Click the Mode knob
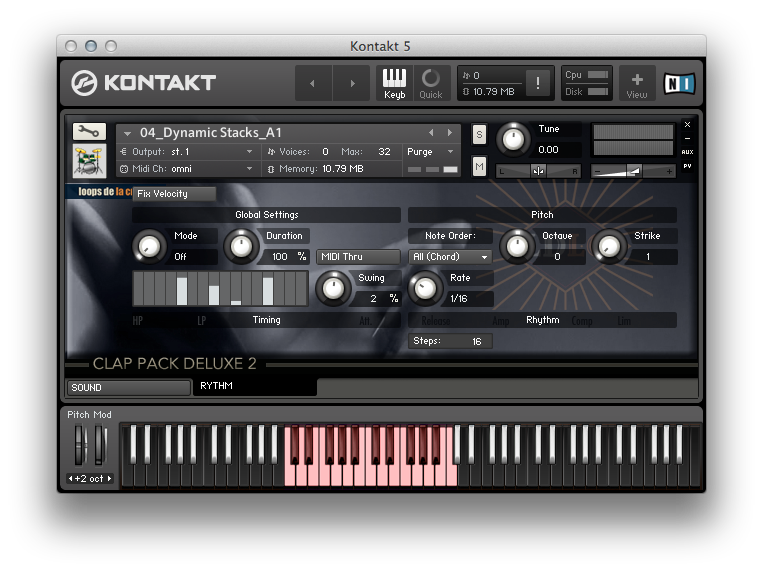Image resolution: width=763 pixels, height=572 pixels. click(x=149, y=247)
